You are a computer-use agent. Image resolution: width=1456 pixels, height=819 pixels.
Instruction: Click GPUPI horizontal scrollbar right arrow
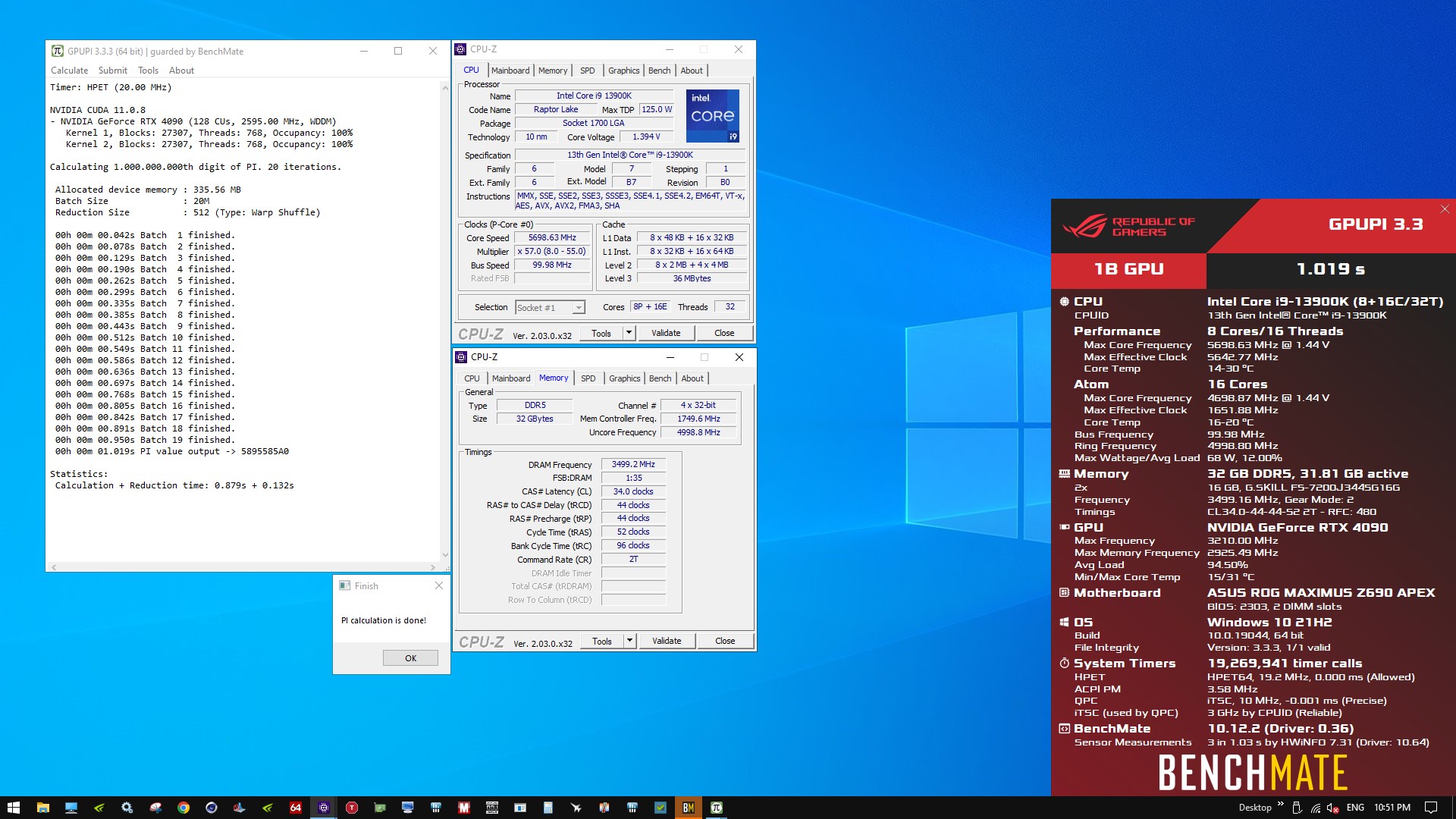433,567
